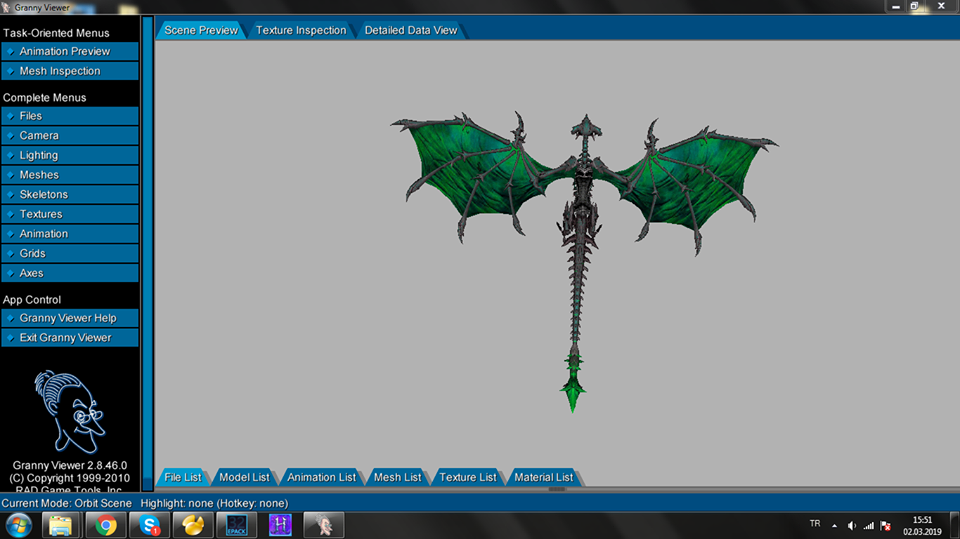Click the blue vertical bar beside the menus
Viewport: 960px width, 539px height.
coord(147,254)
